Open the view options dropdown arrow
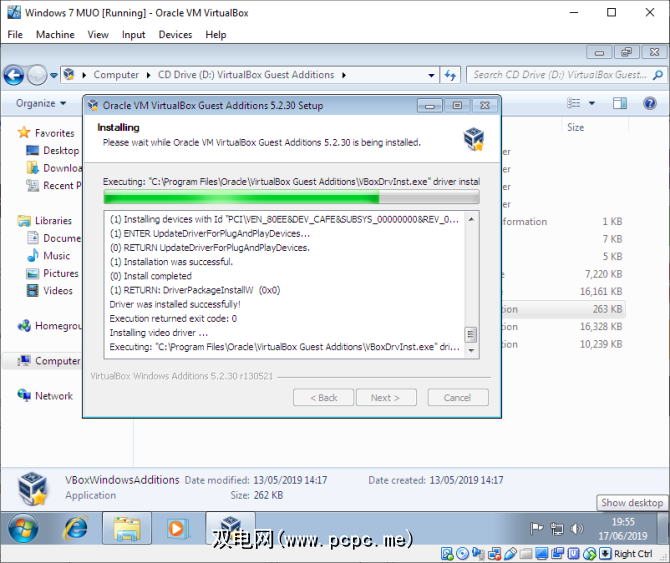 (592, 103)
